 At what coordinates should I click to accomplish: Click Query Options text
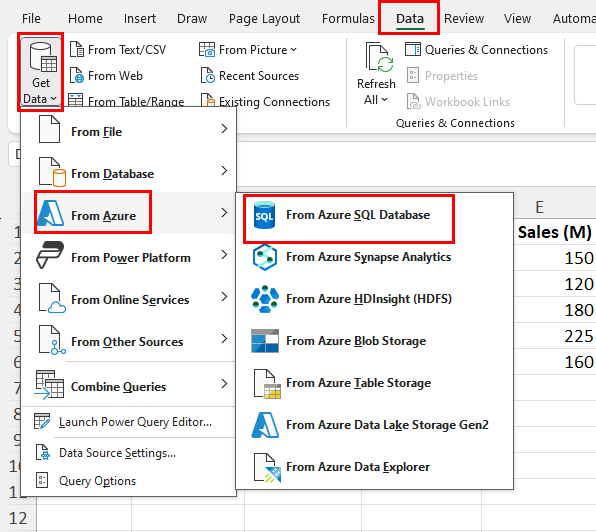pos(97,481)
